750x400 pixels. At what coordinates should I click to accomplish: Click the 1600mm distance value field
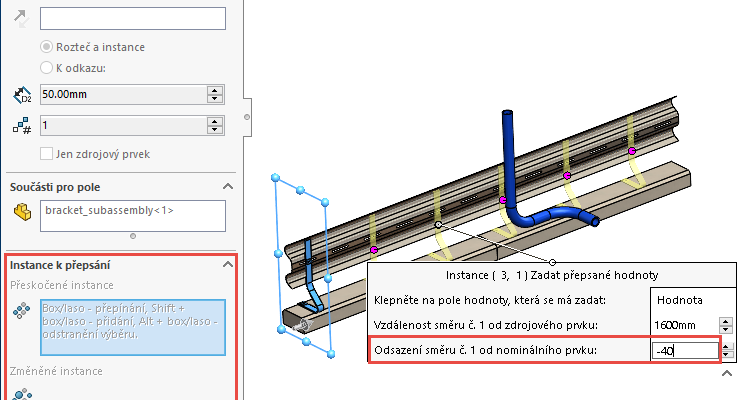(x=684, y=325)
